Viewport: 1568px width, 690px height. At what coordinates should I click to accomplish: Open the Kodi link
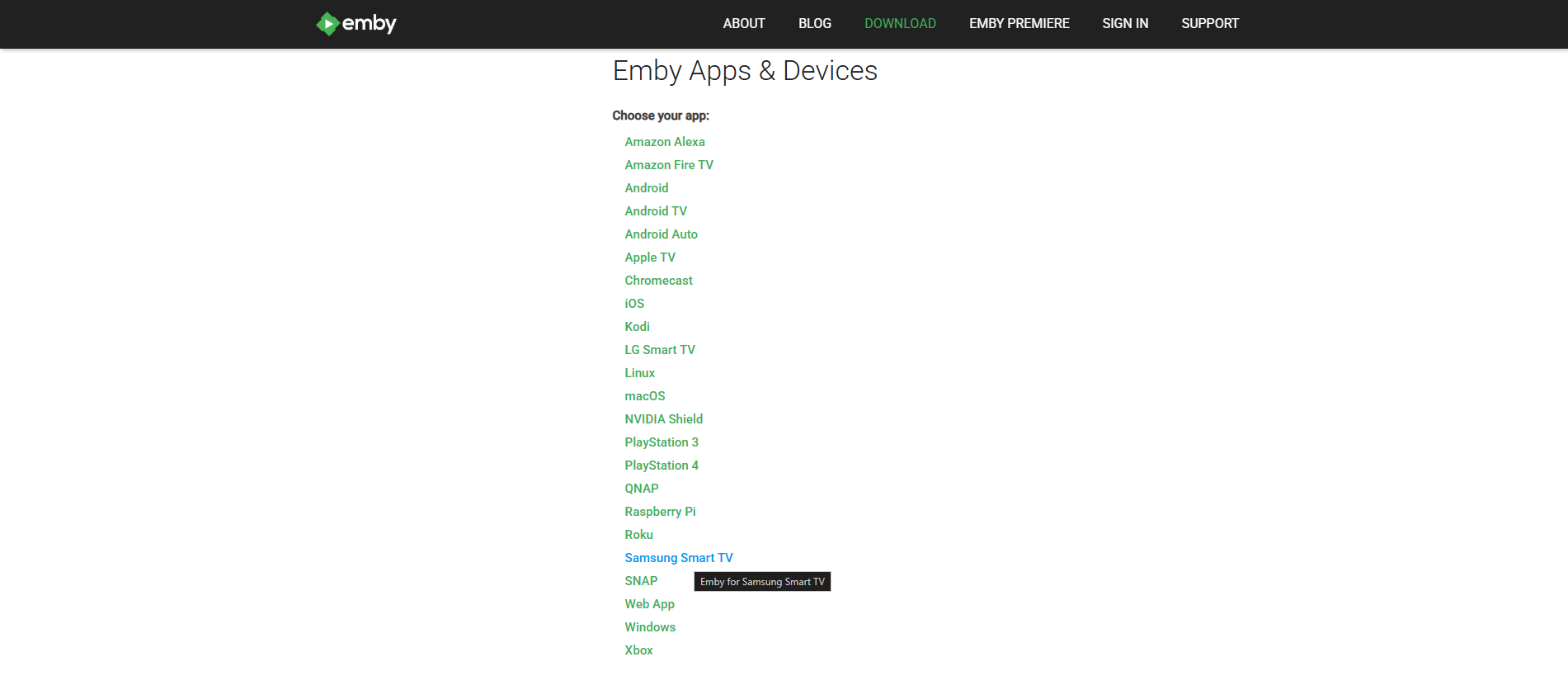[638, 327]
